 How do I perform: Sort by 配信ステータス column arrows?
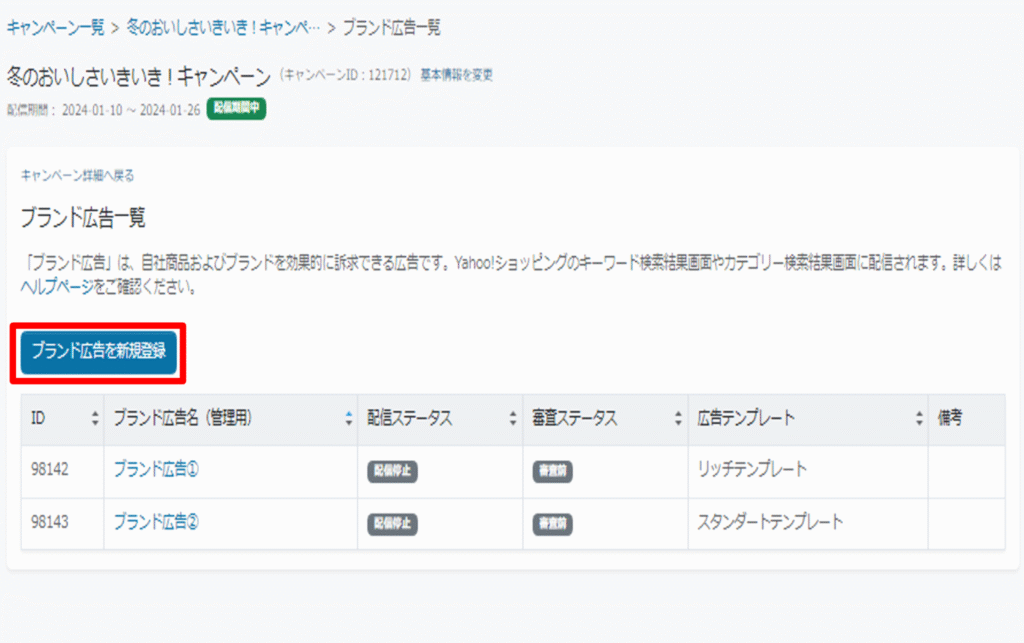(513, 418)
